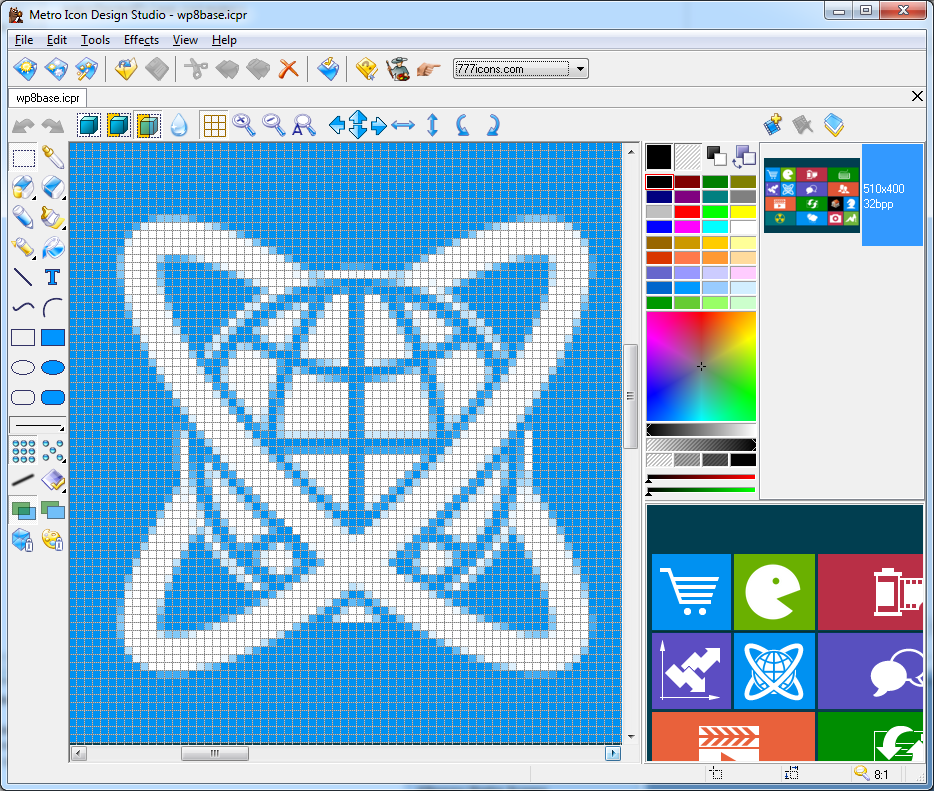
Task: Close the wp8base.icpr document
Action: tap(917, 96)
